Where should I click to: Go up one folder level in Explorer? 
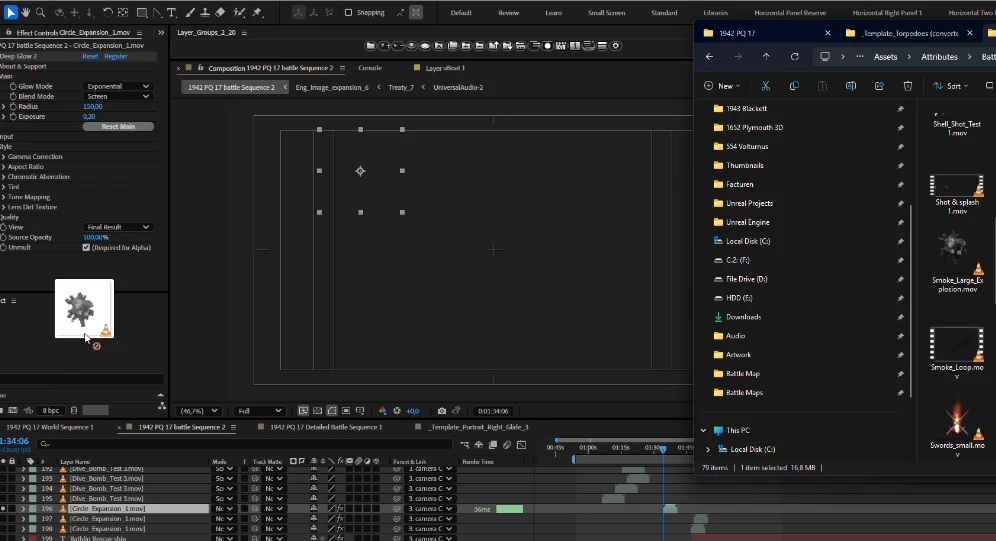(x=766, y=57)
